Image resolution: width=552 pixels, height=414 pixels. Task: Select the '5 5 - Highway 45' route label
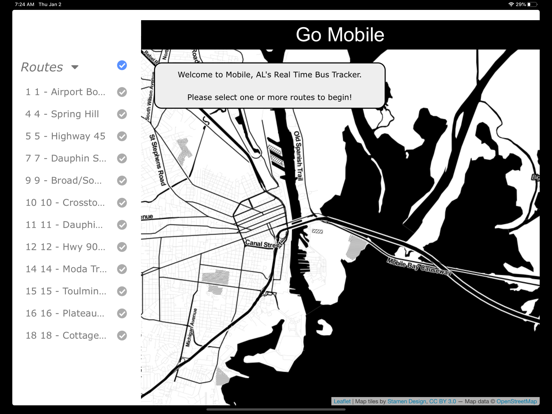coord(65,136)
